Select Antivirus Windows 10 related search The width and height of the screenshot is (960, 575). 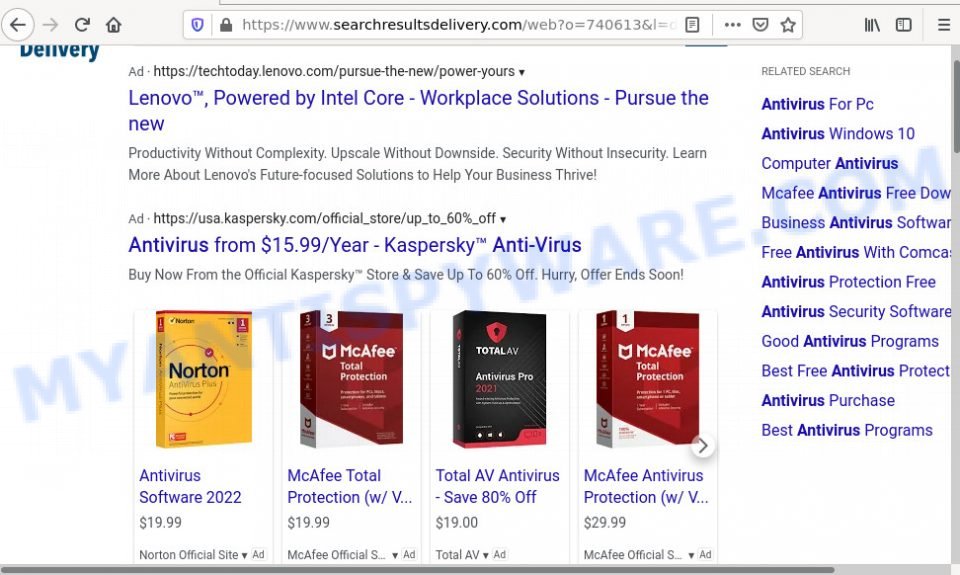pos(838,133)
